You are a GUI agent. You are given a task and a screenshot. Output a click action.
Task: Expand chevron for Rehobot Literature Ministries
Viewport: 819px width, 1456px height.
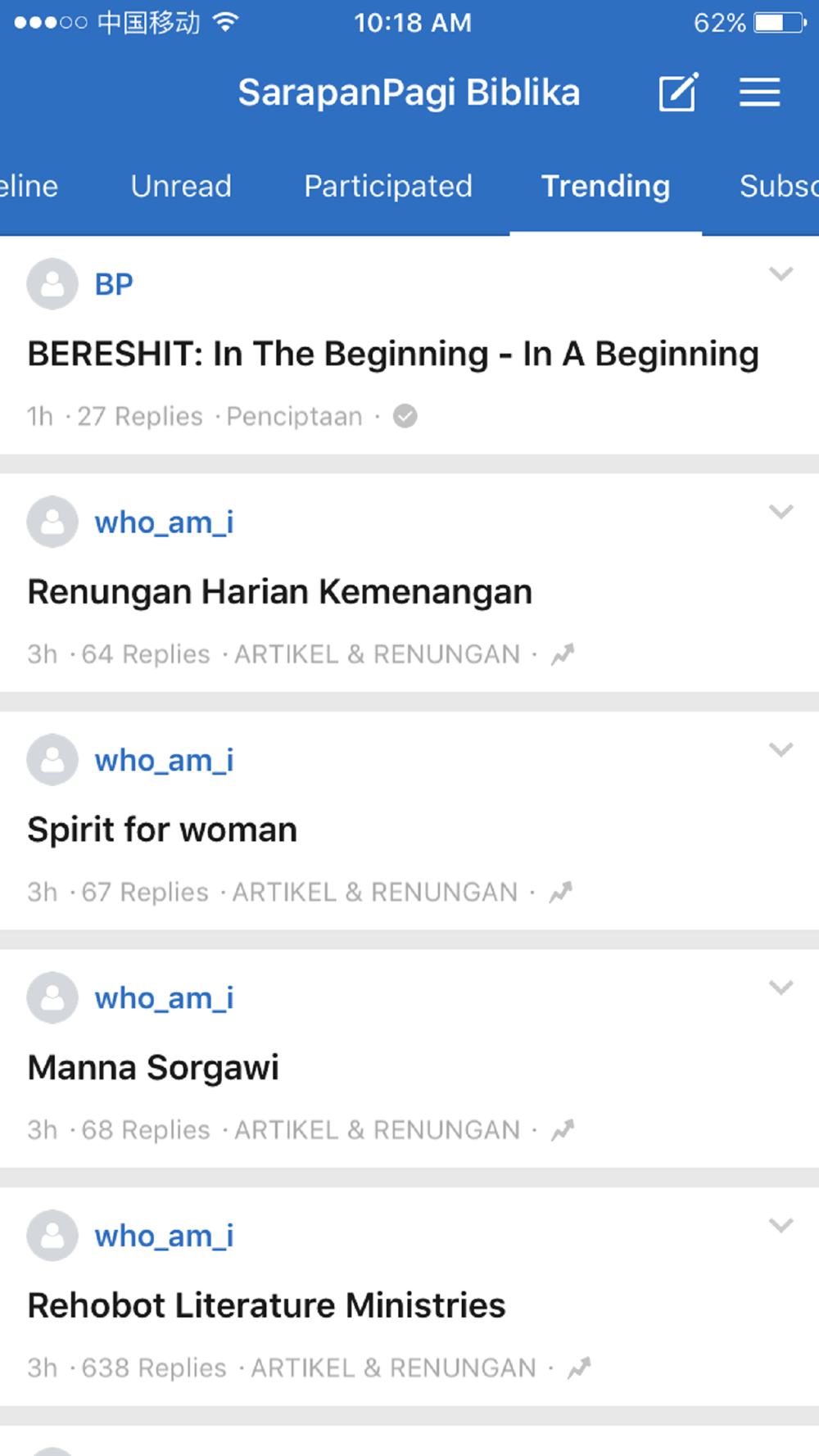tap(781, 1225)
